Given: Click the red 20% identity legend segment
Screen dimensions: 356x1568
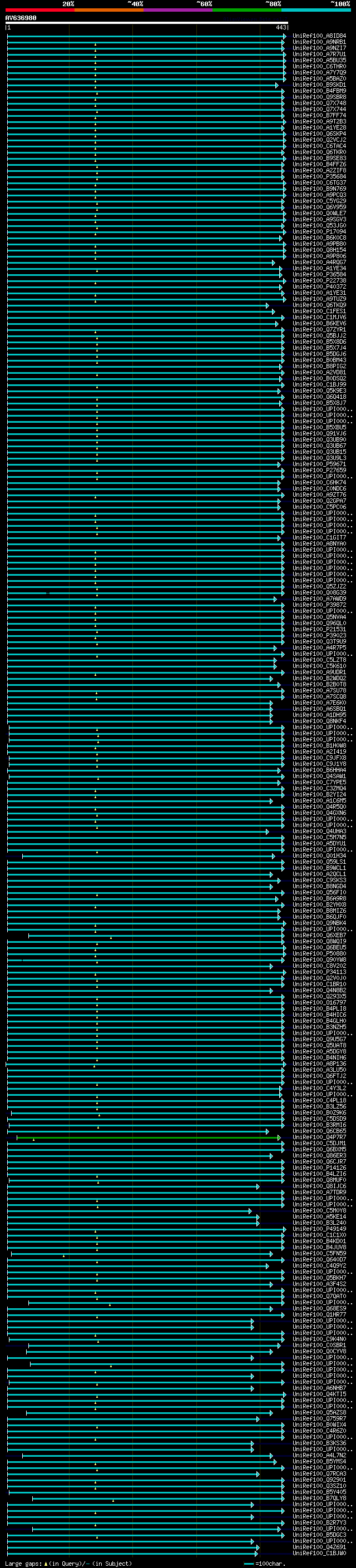Looking at the screenshot, I should click(x=39, y=10).
